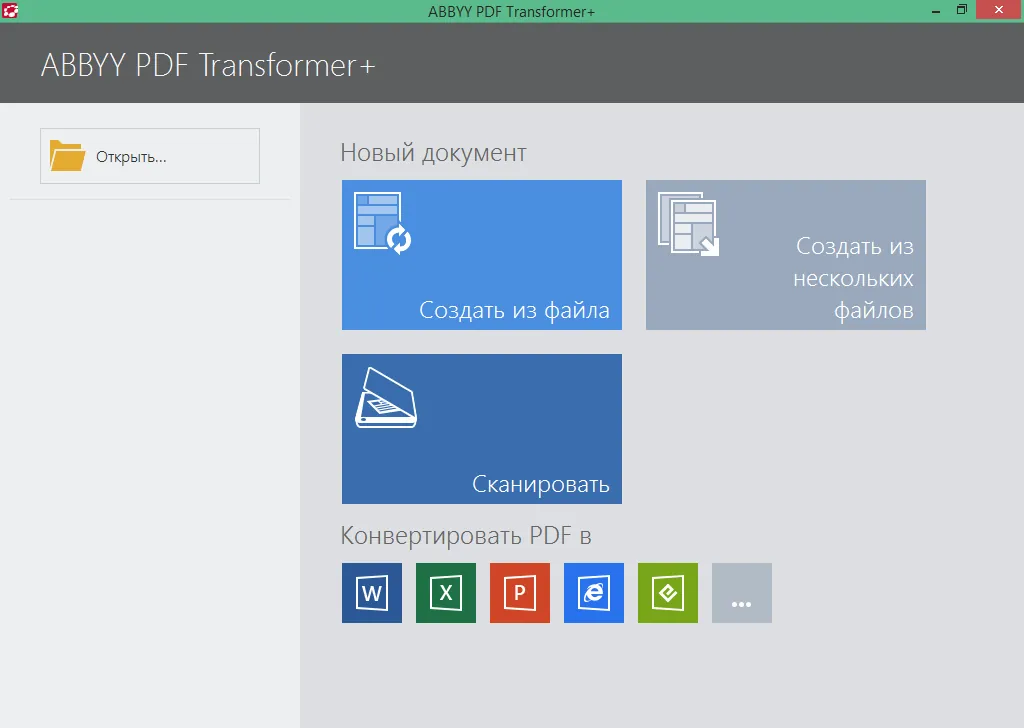Screen dimensions: 1024x728
Task: Click the Создать из нескольких файлов tile
Action: (x=786, y=255)
